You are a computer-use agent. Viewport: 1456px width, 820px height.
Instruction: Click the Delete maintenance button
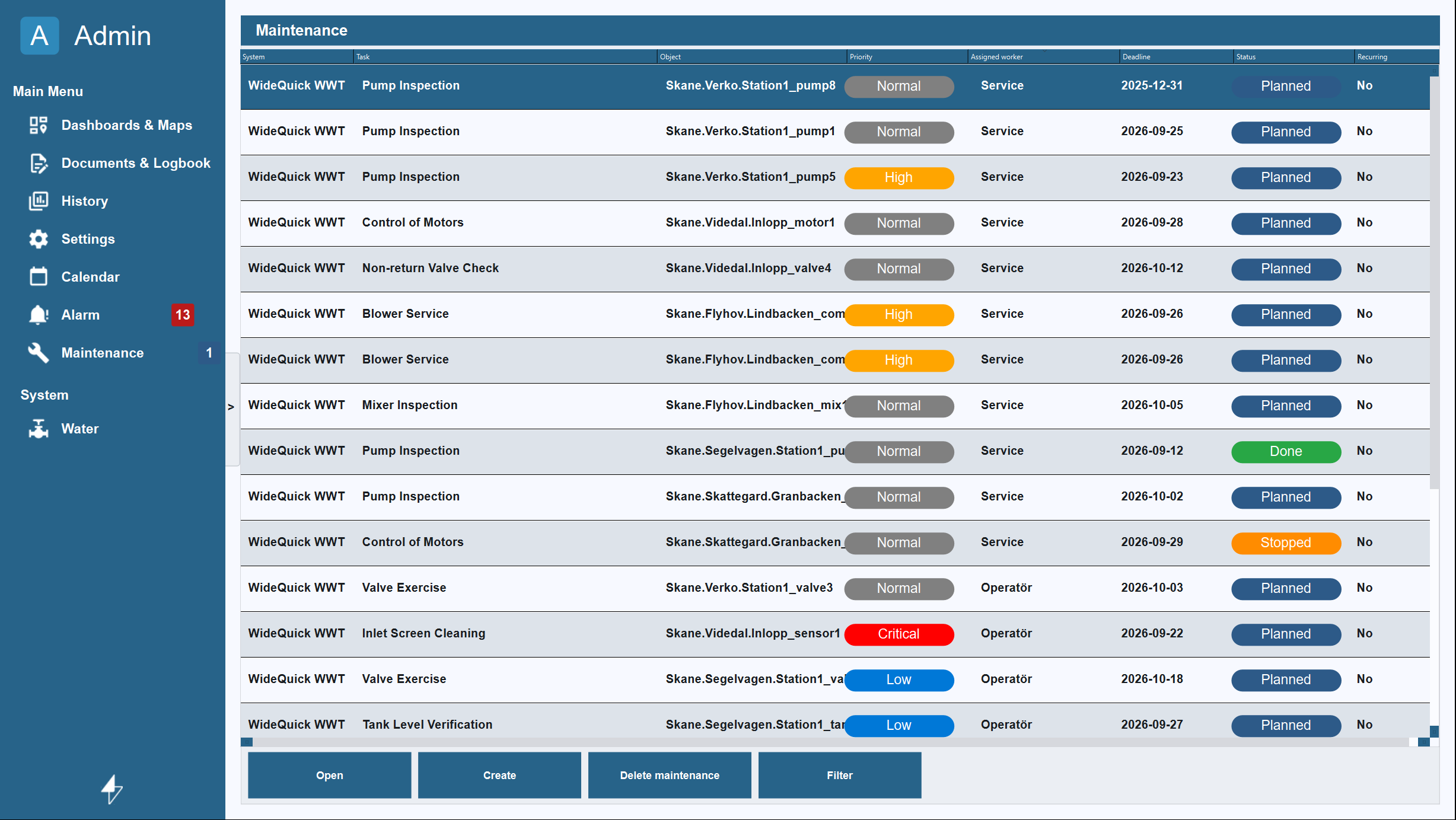pyautogui.click(x=670, y=775)
